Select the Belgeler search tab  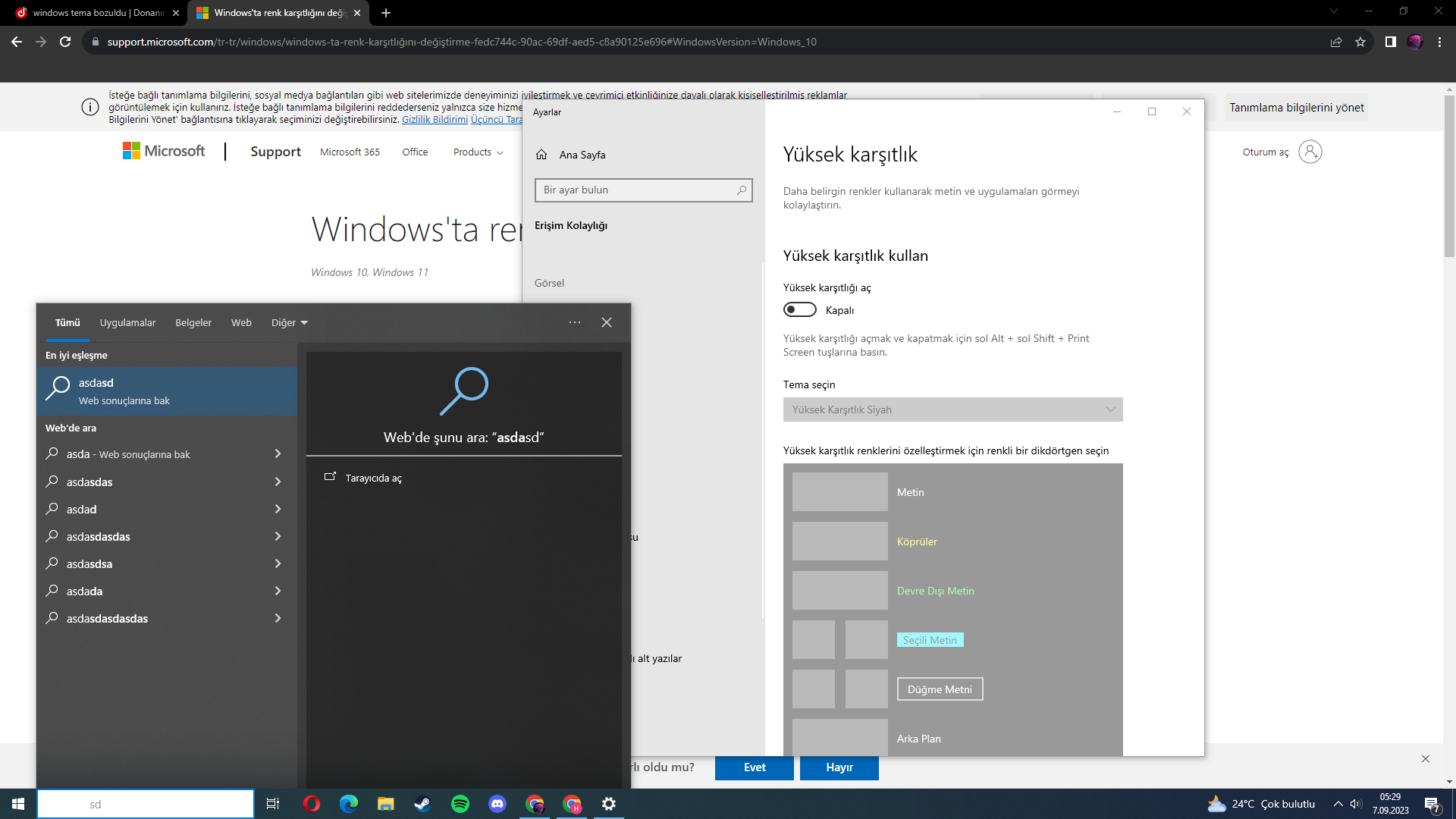click(x=193, y=322)
